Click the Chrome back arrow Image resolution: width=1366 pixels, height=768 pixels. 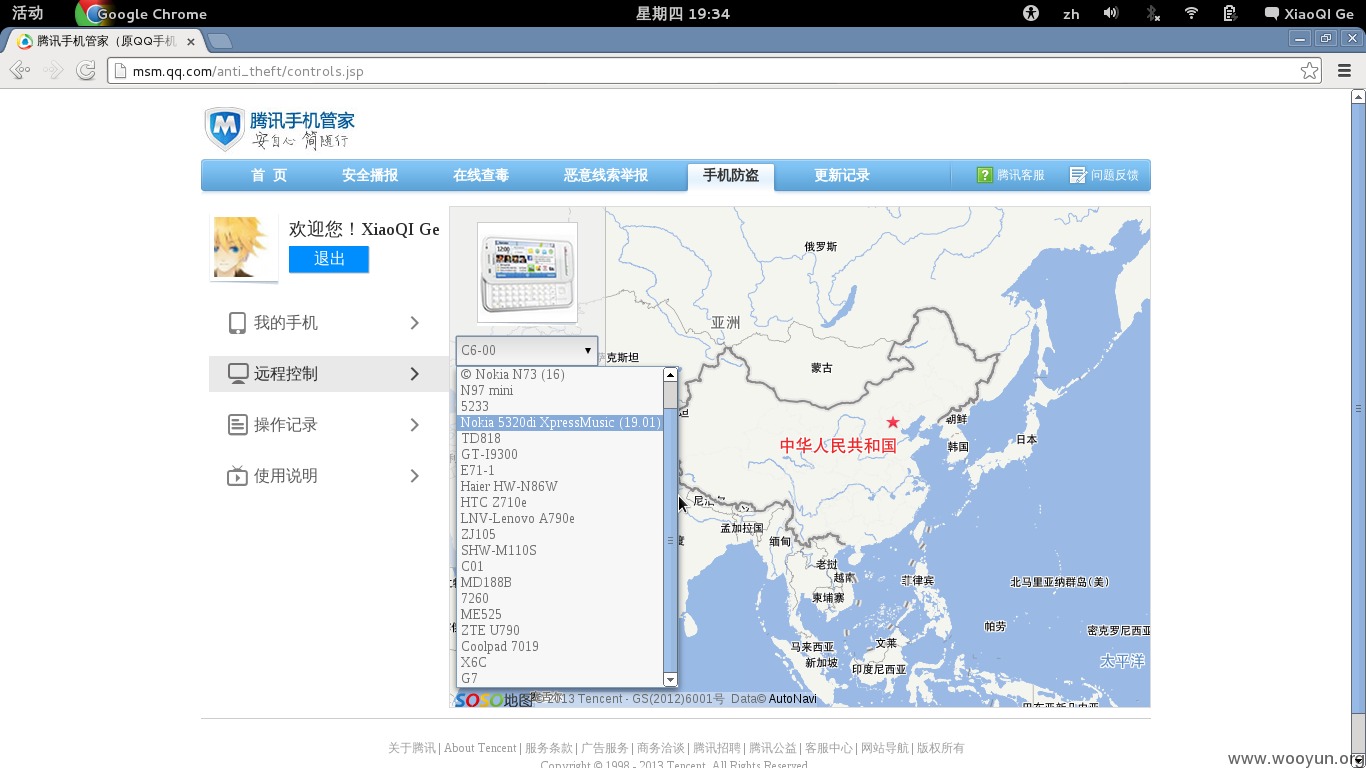tap(19, 70)
